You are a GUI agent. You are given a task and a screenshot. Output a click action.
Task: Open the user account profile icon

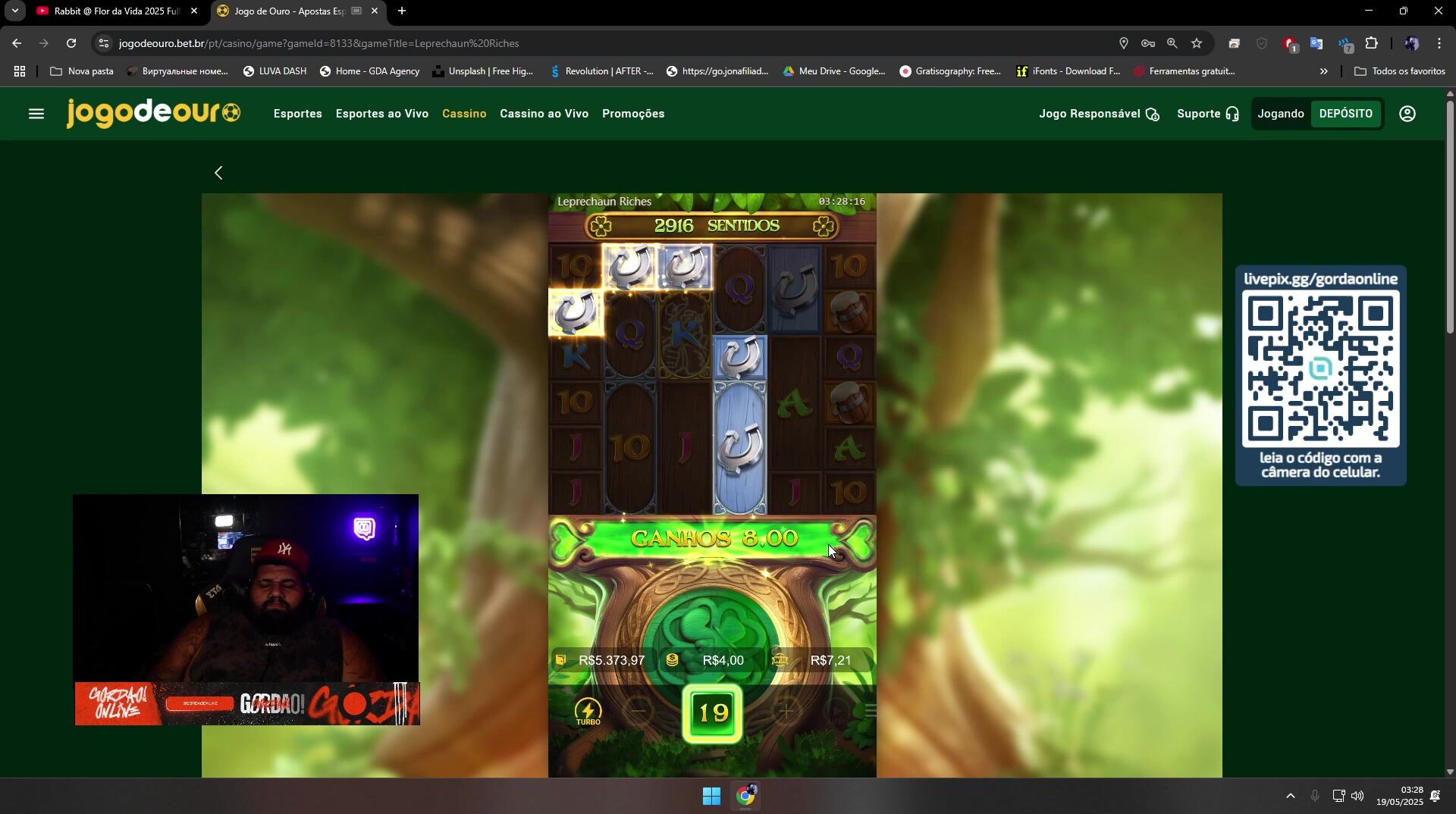pyautogui.click(x=1407, y=114)
